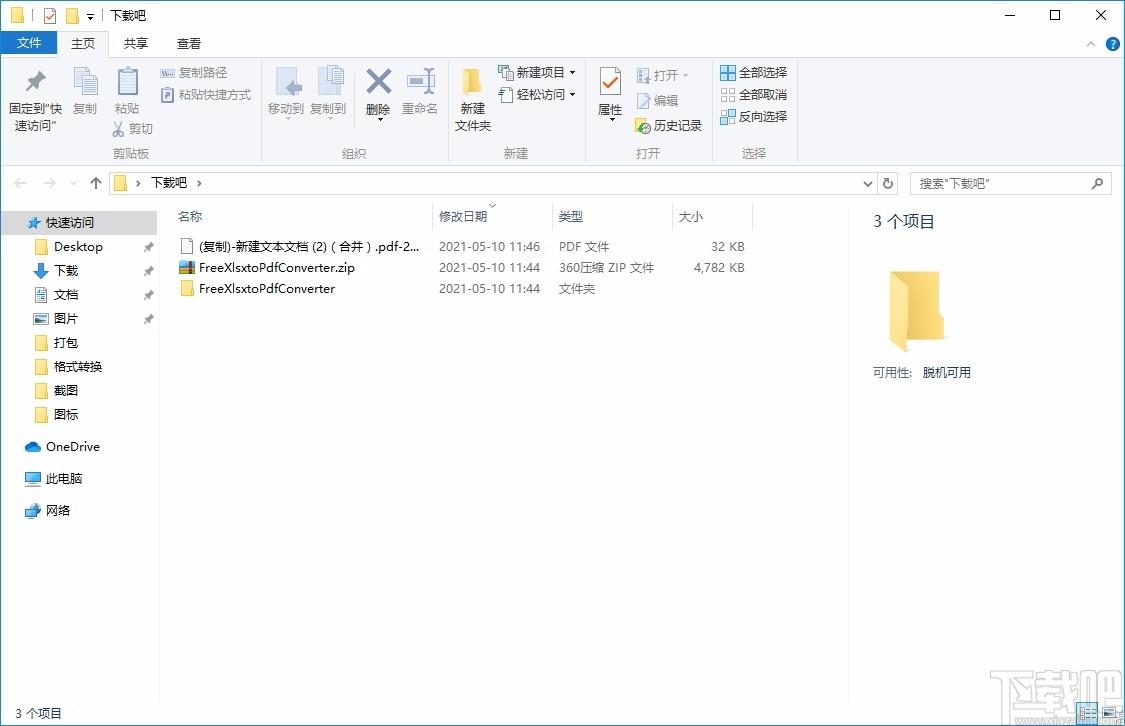This screenshot has height=726, width=1125.
Task: Open Pictures (图片) in the sidebar
Action: click(66, 319)
